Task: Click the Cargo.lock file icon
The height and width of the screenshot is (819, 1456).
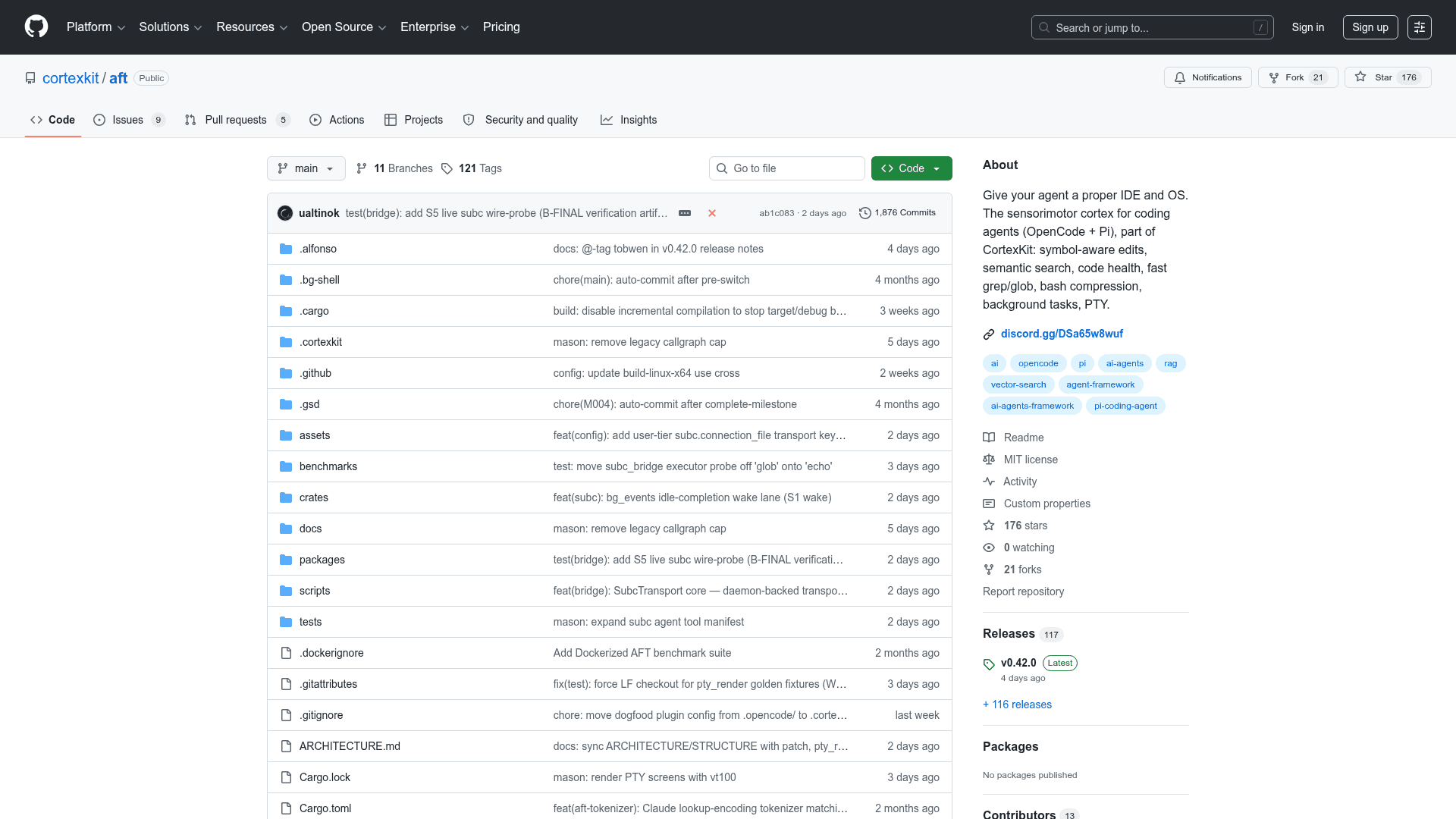Action: point(286,777)
